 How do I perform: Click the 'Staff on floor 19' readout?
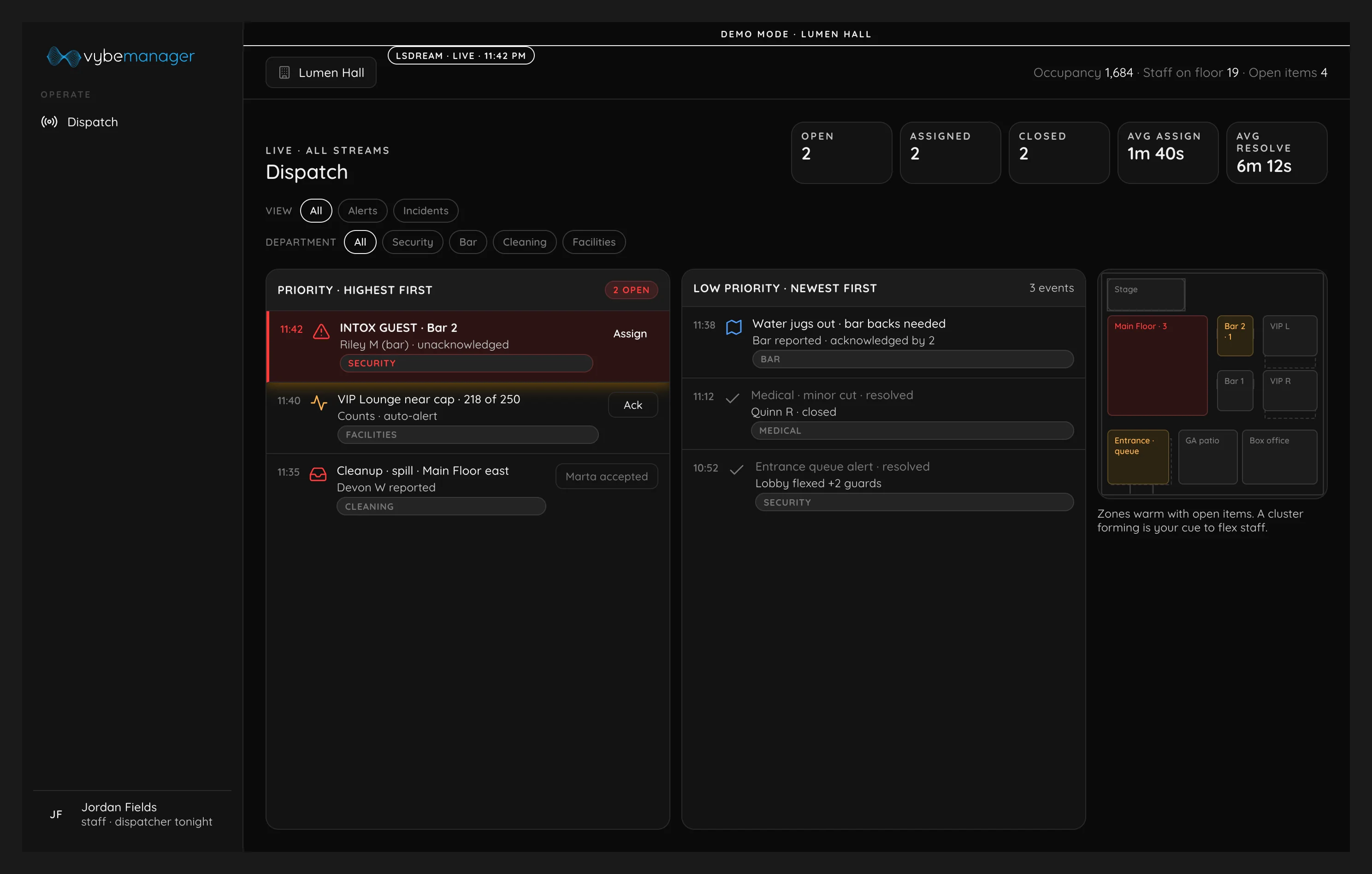(x=1190, y=72)
